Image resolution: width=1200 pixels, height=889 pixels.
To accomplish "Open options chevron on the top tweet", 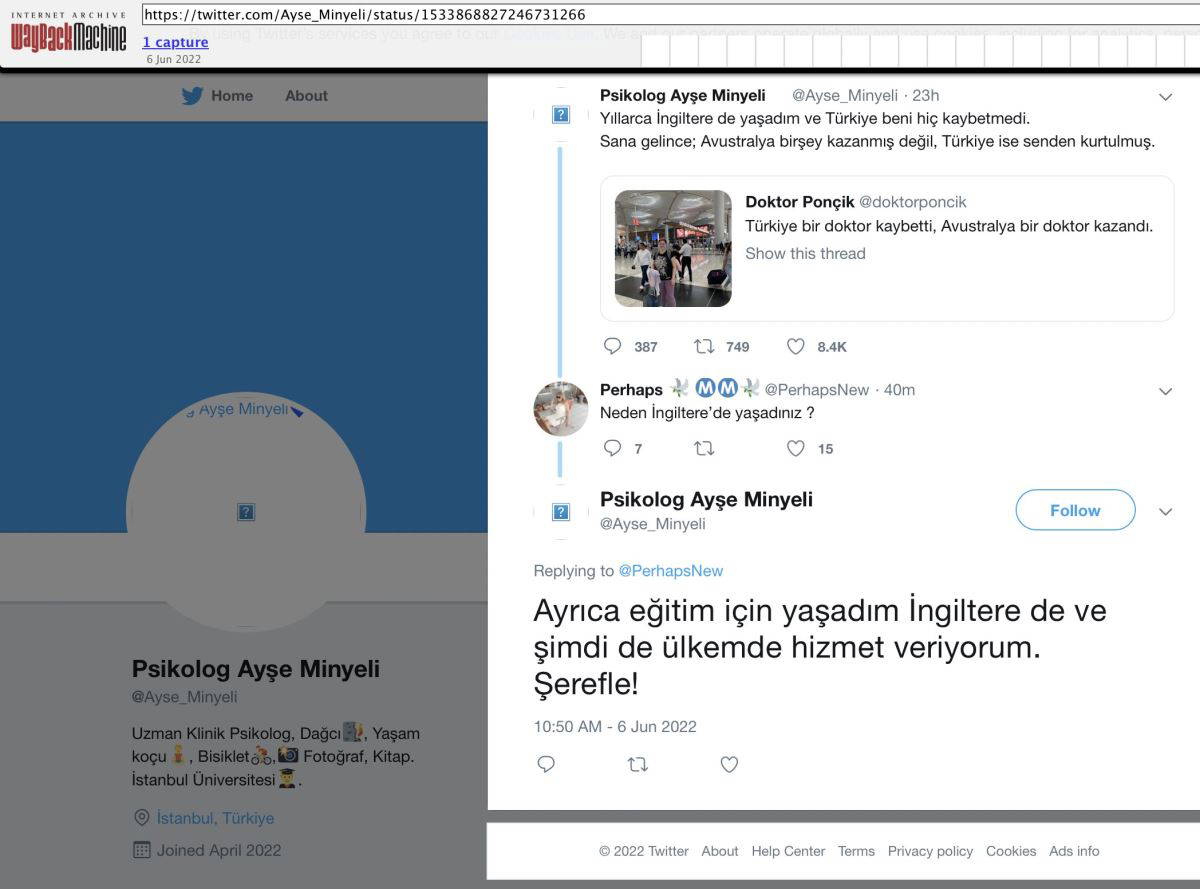I will click(1165, 97).
